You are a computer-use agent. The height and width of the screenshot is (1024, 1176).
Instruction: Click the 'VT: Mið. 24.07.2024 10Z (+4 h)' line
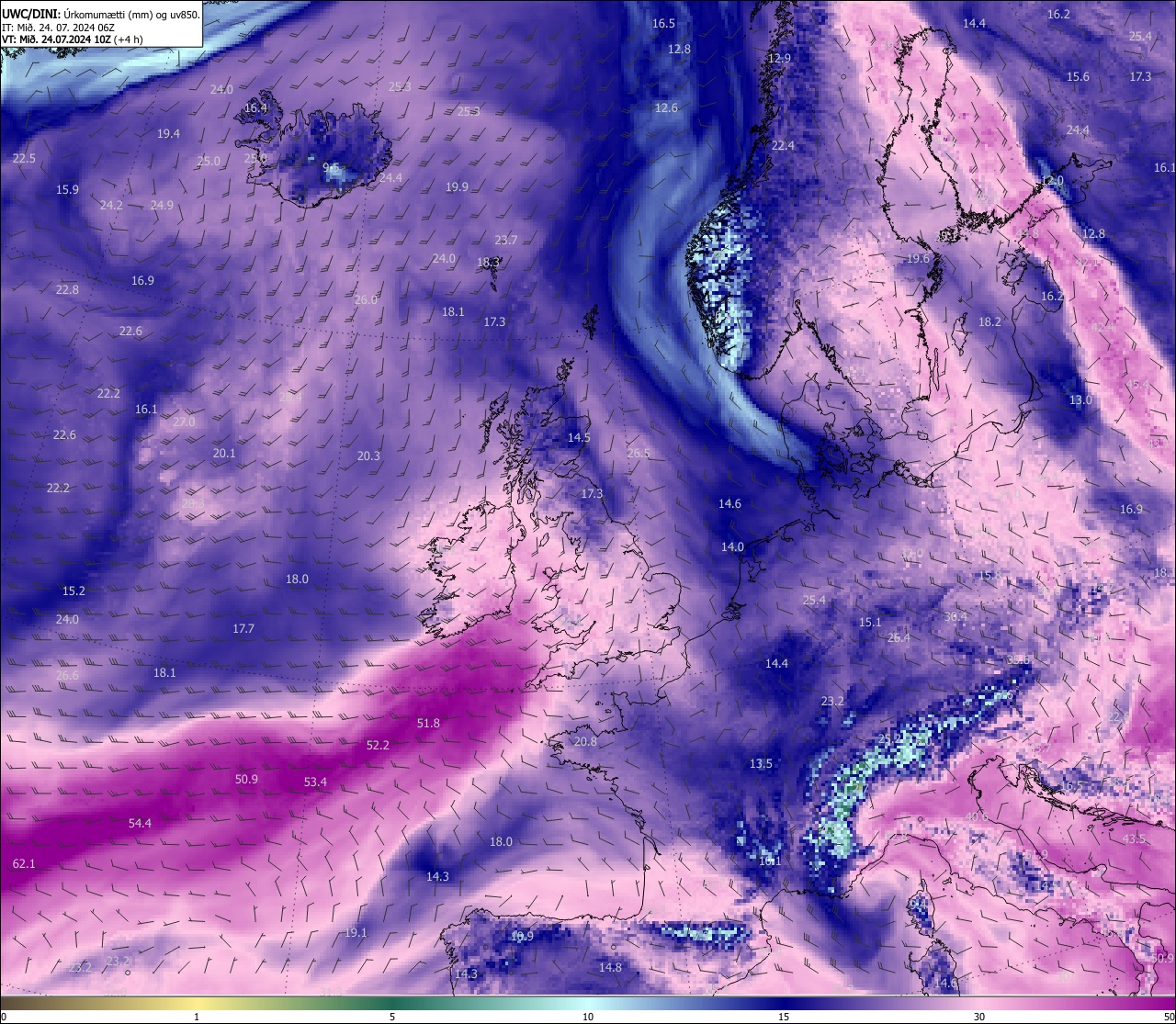(72, 39)
